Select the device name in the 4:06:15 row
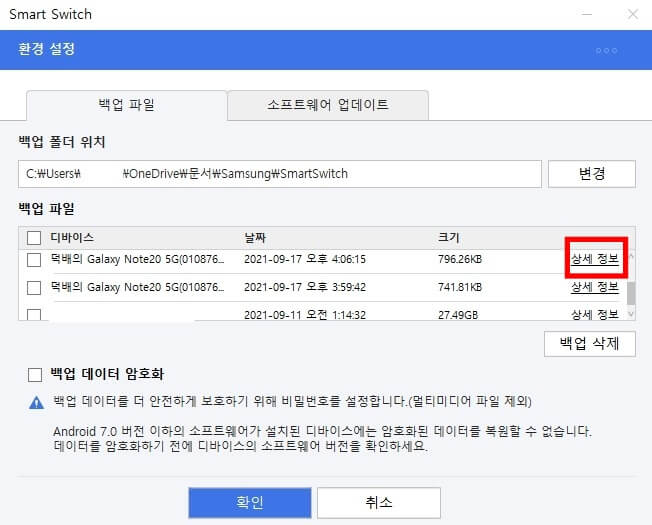The height and width of the screenshot is (525, 652). (x=137, y=259)
